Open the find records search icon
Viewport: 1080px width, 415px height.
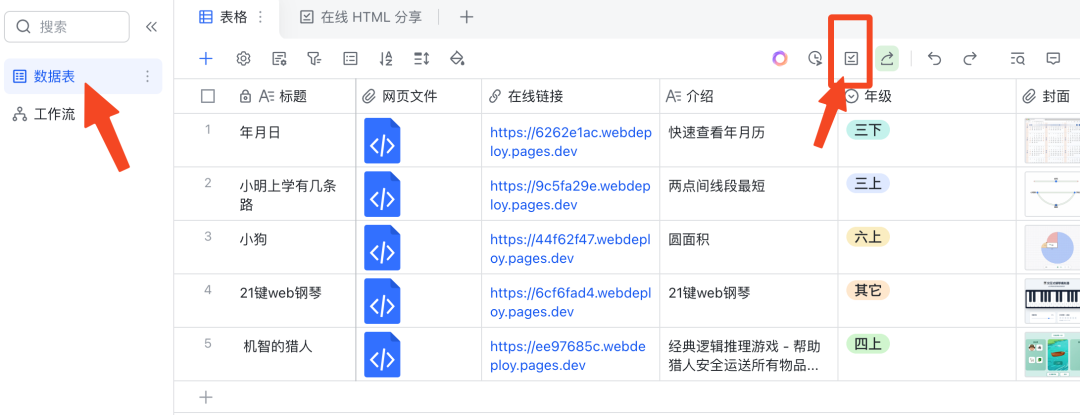pyautogui.click(x=1017, y=58)
